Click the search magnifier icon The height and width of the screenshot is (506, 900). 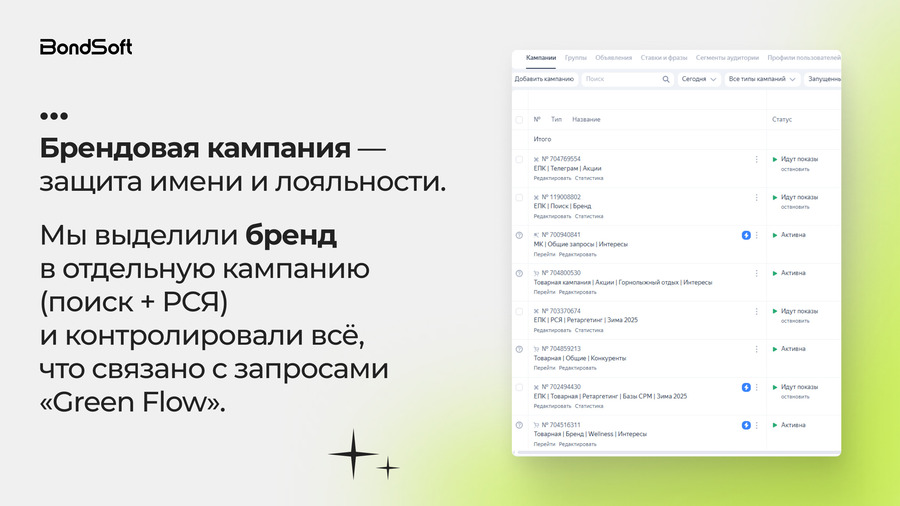pos(666,79)
